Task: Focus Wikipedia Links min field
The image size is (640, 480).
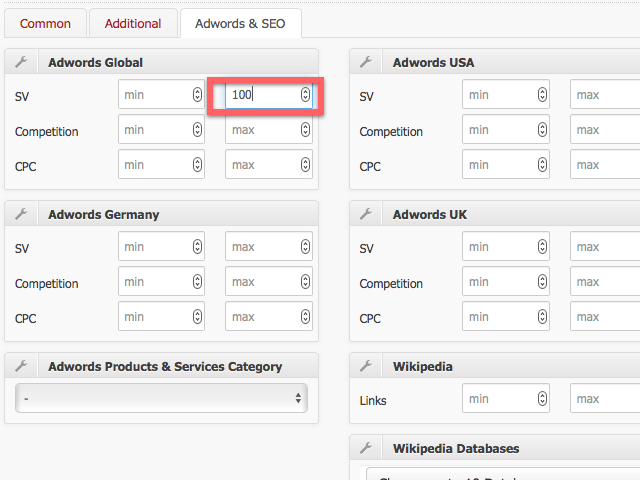Action: (x=506, y=398)
